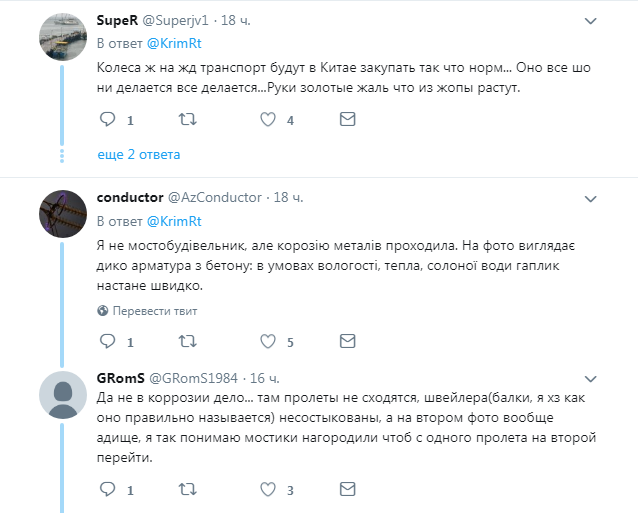Open @KrimRt mention in SupeR's reply
This screenshot has width=638, height=513.
pos(174,44)
